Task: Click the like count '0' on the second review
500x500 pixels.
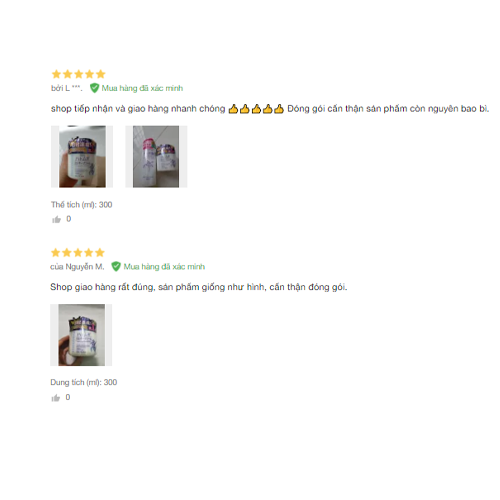Action: (68, 397)
